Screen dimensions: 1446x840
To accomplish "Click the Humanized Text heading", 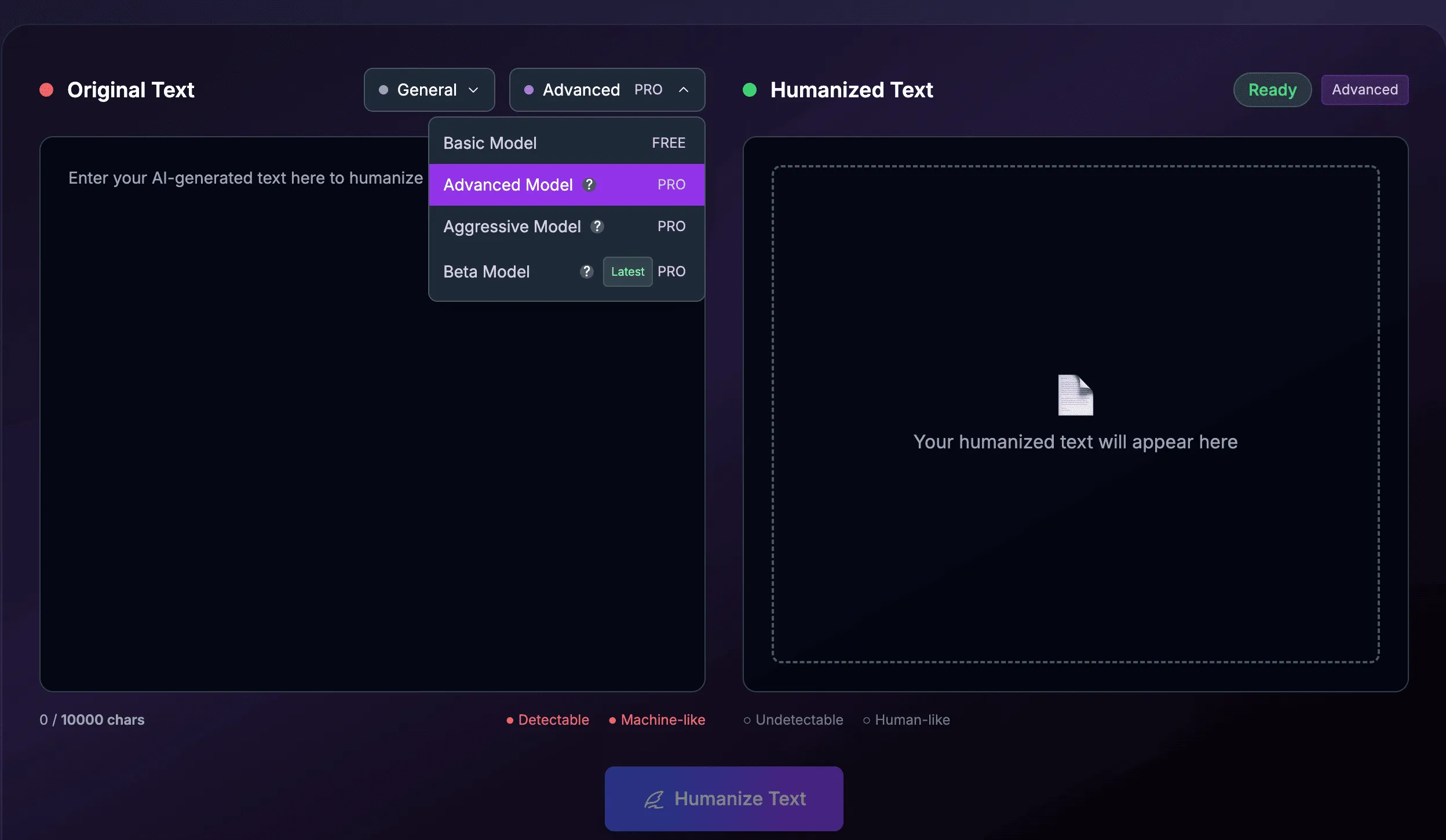I will (852, 90).
